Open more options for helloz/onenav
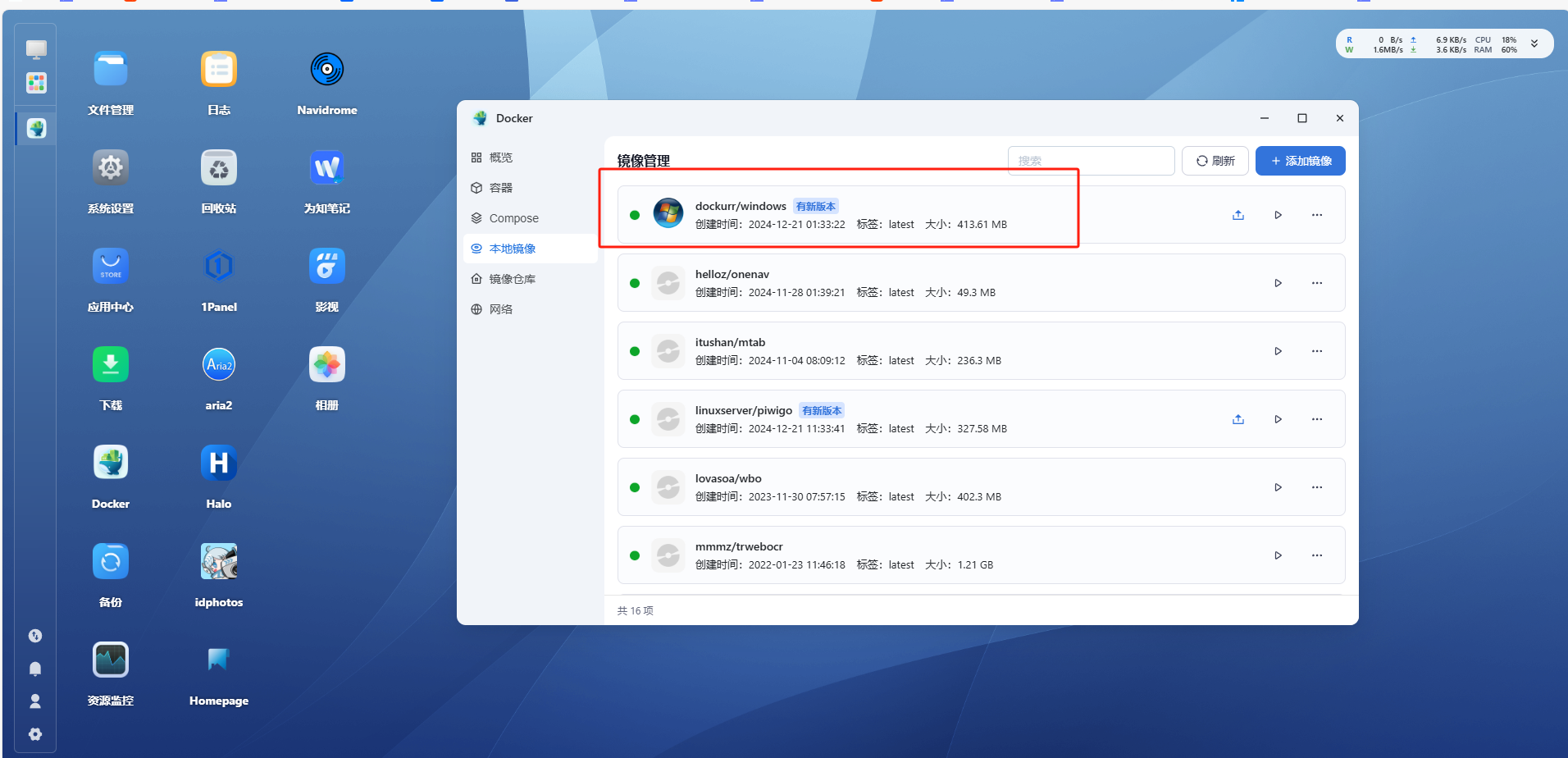 point(1317,283)
